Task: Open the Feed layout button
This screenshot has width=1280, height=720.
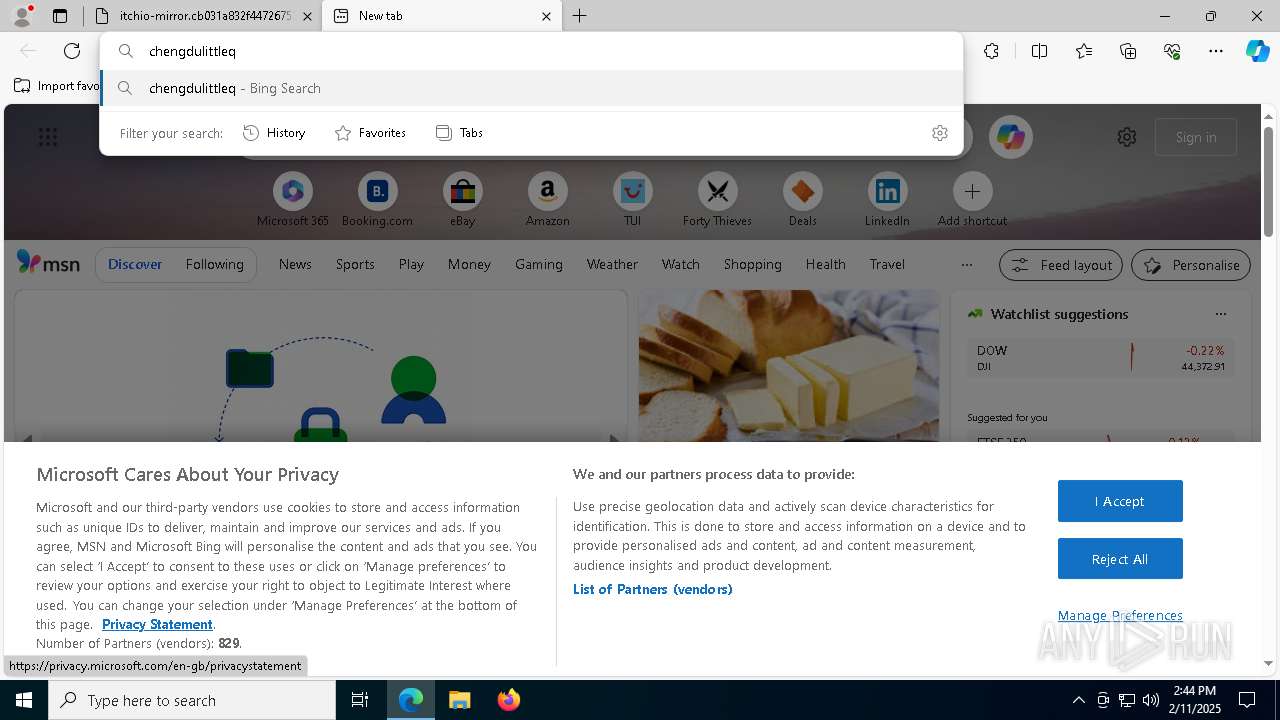Action: point(1061,265)
